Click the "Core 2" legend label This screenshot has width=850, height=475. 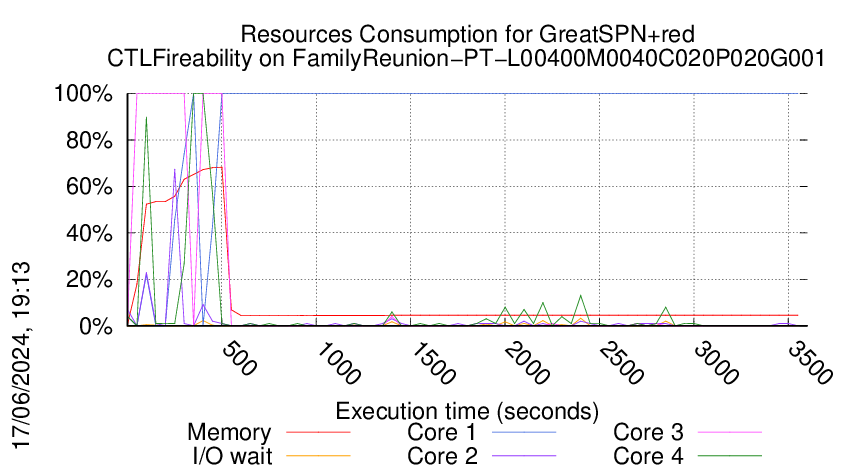click(442, 456)
